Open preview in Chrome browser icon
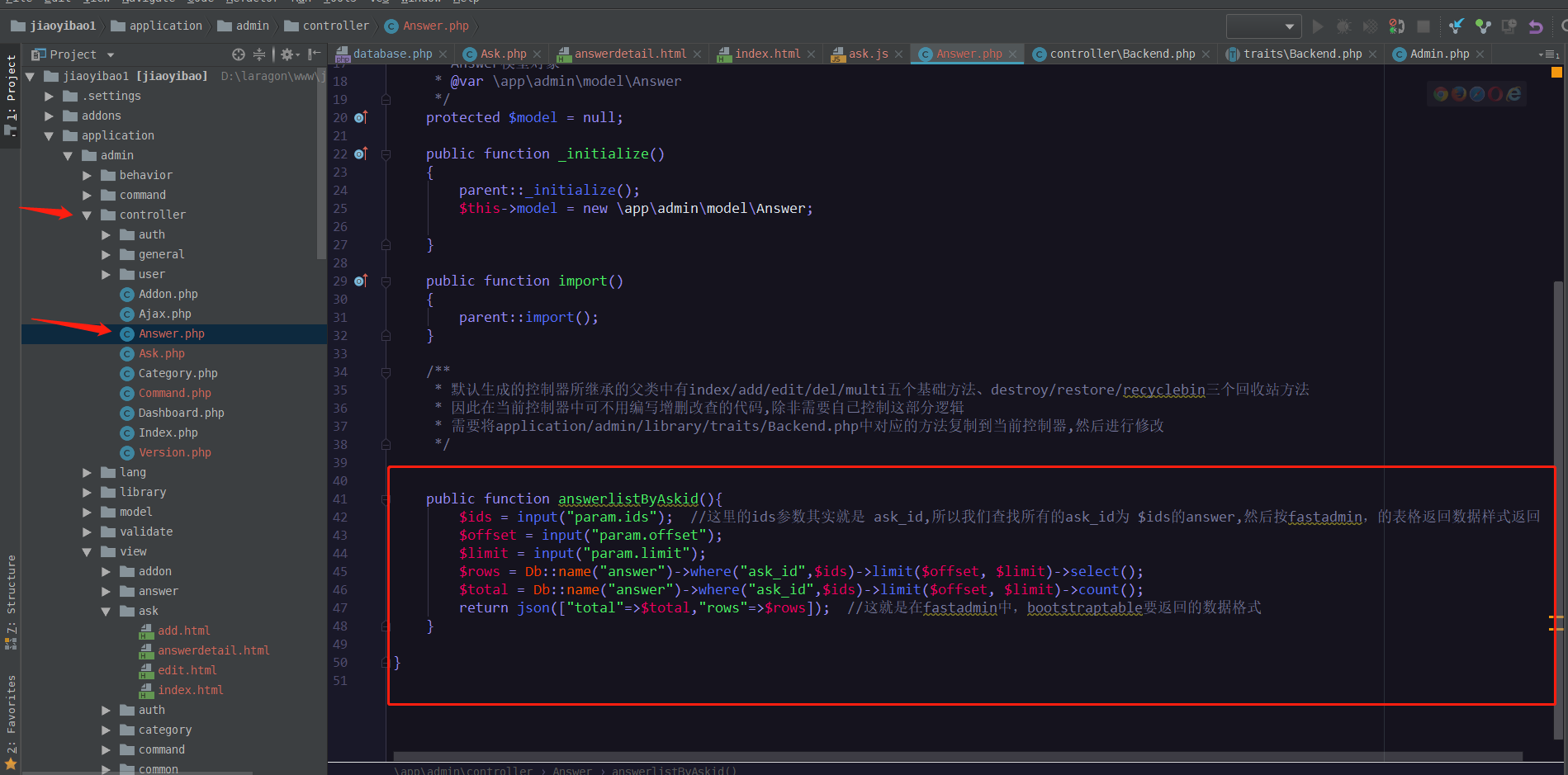This screenshot has height=775, width=1568. pyautogui.click(x=1441, y=94)
